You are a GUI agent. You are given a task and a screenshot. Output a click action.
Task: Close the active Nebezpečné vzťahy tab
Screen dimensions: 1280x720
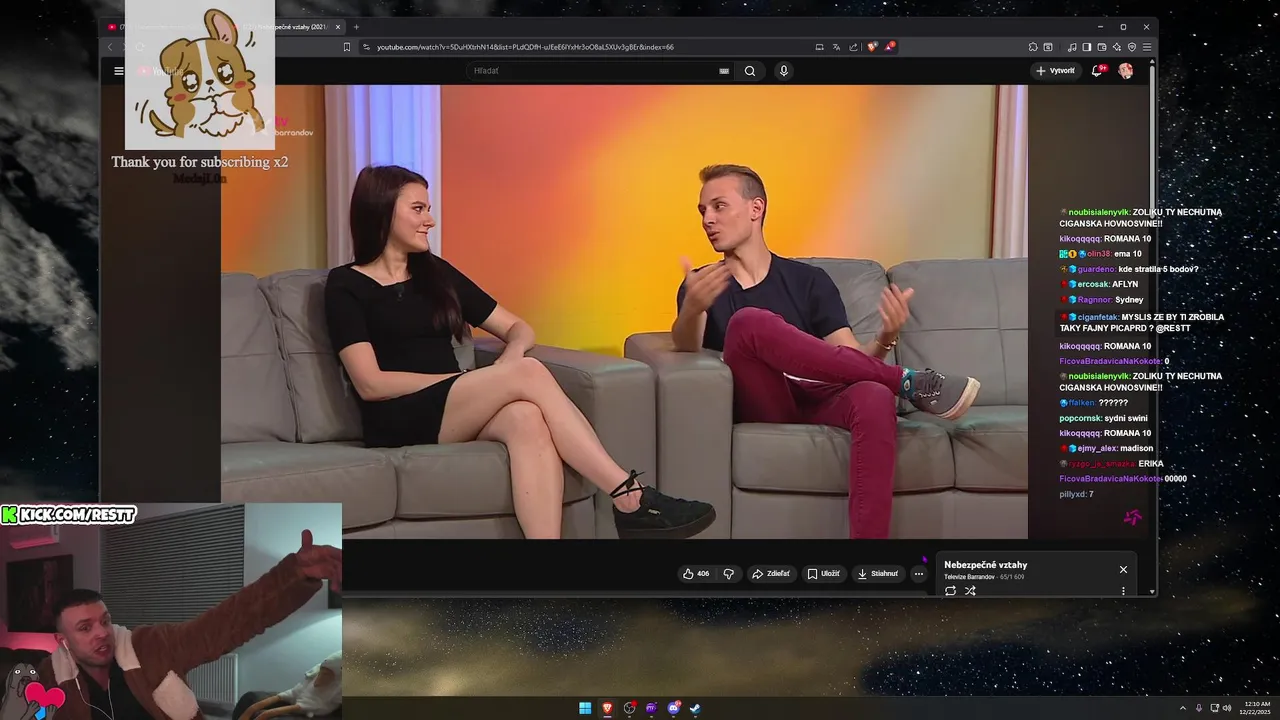tap(338, 27)
